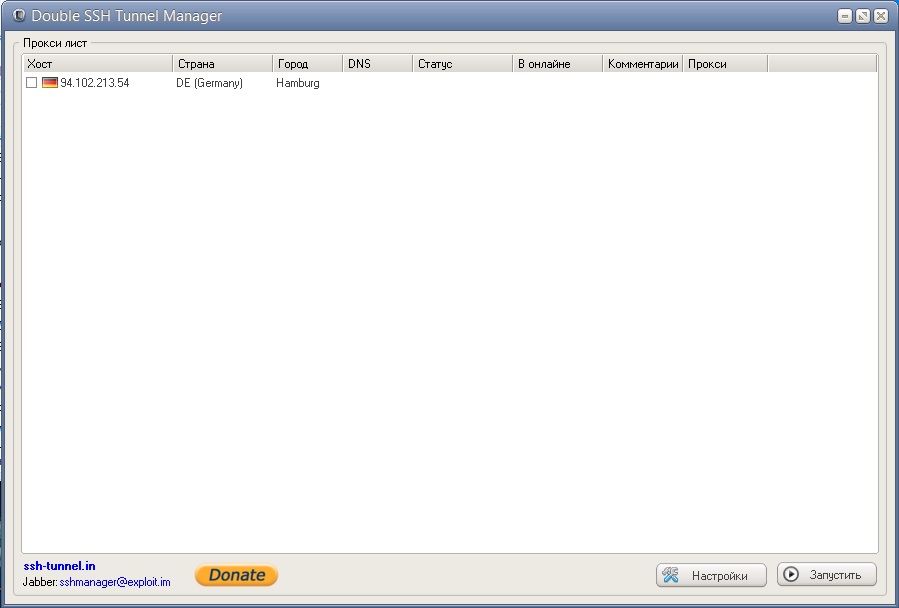Click the Комментарии column header
Viewport: 899px width, 608px height.
643,64
